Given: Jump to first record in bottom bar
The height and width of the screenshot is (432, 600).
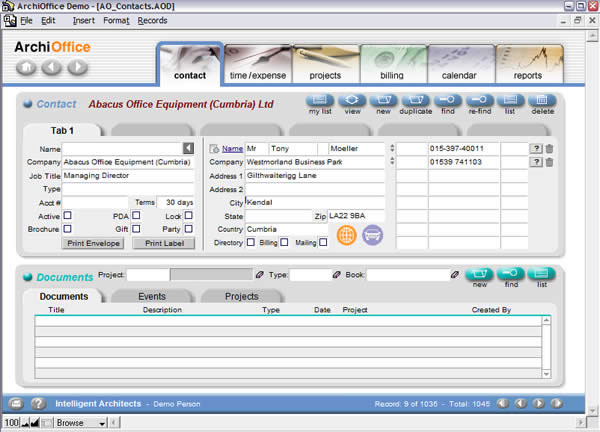Looking at the screenshot, I should 503,403.
